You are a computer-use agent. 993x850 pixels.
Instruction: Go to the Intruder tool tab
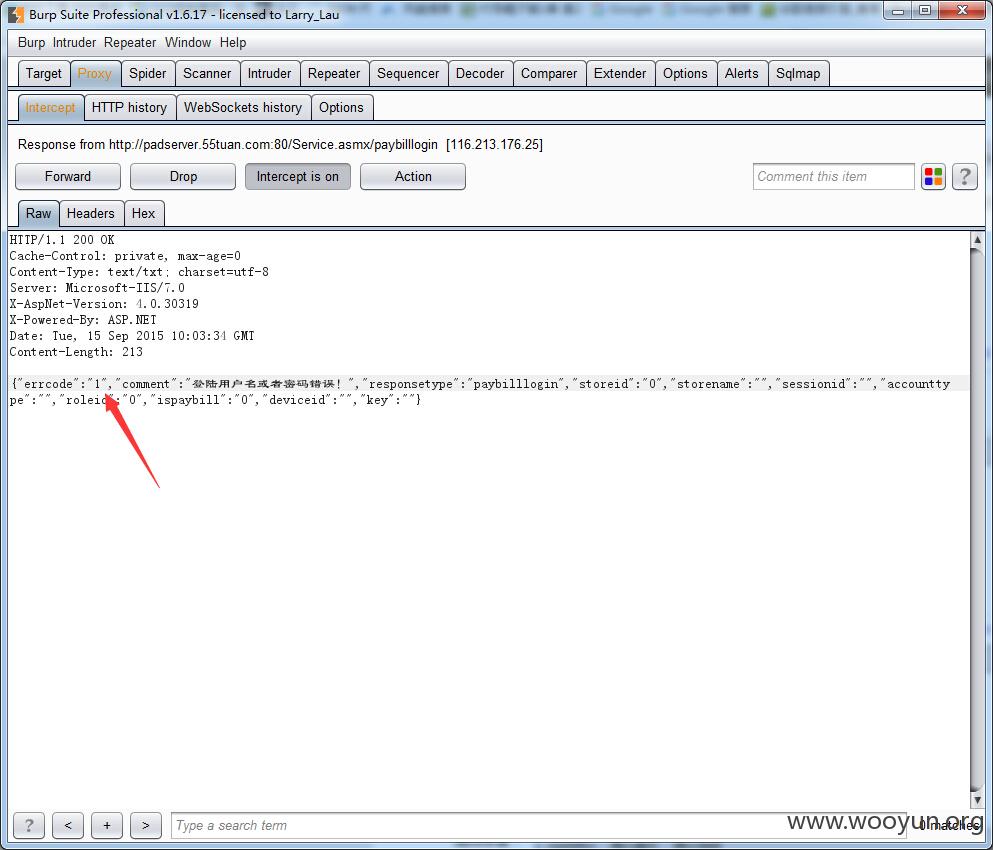[x=269, y=73]
